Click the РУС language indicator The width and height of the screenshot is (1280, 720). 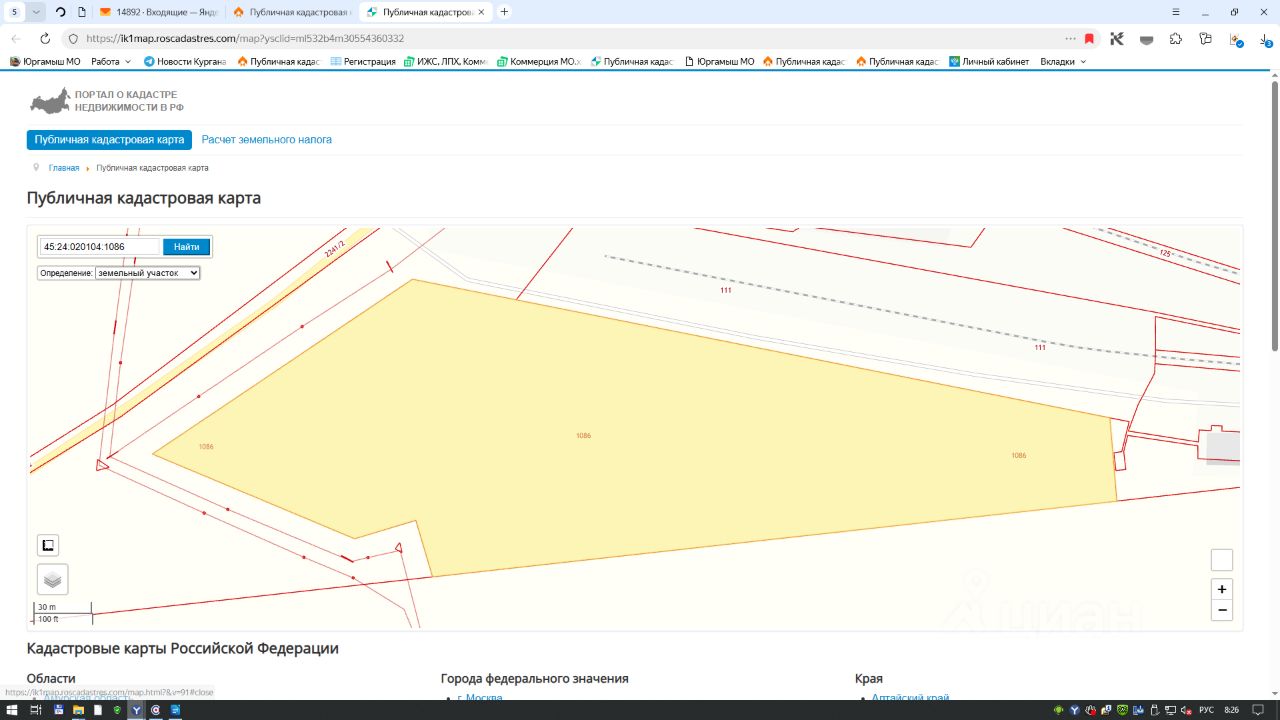[x=1206, y=710]
